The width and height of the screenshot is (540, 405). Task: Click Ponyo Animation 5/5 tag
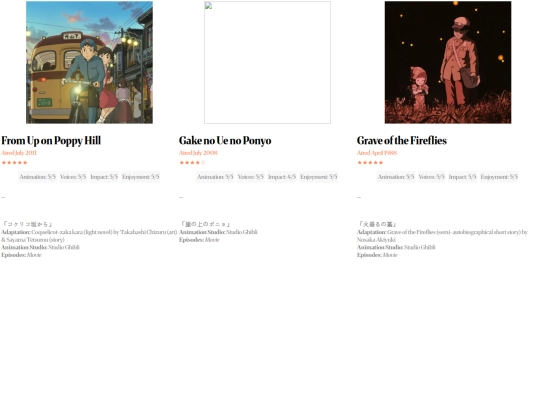[215, 177]
